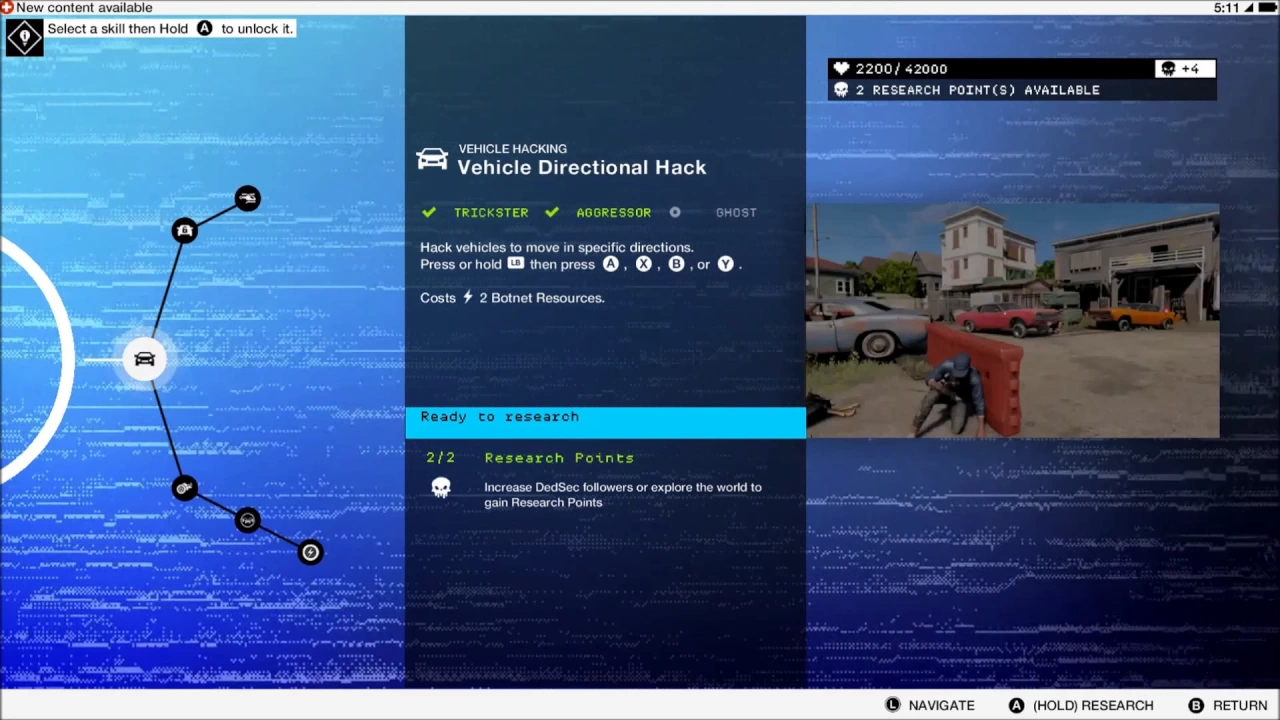Click the red New content available icon
This screenshot has height=720, width=1280.
[x=7, y=7]
